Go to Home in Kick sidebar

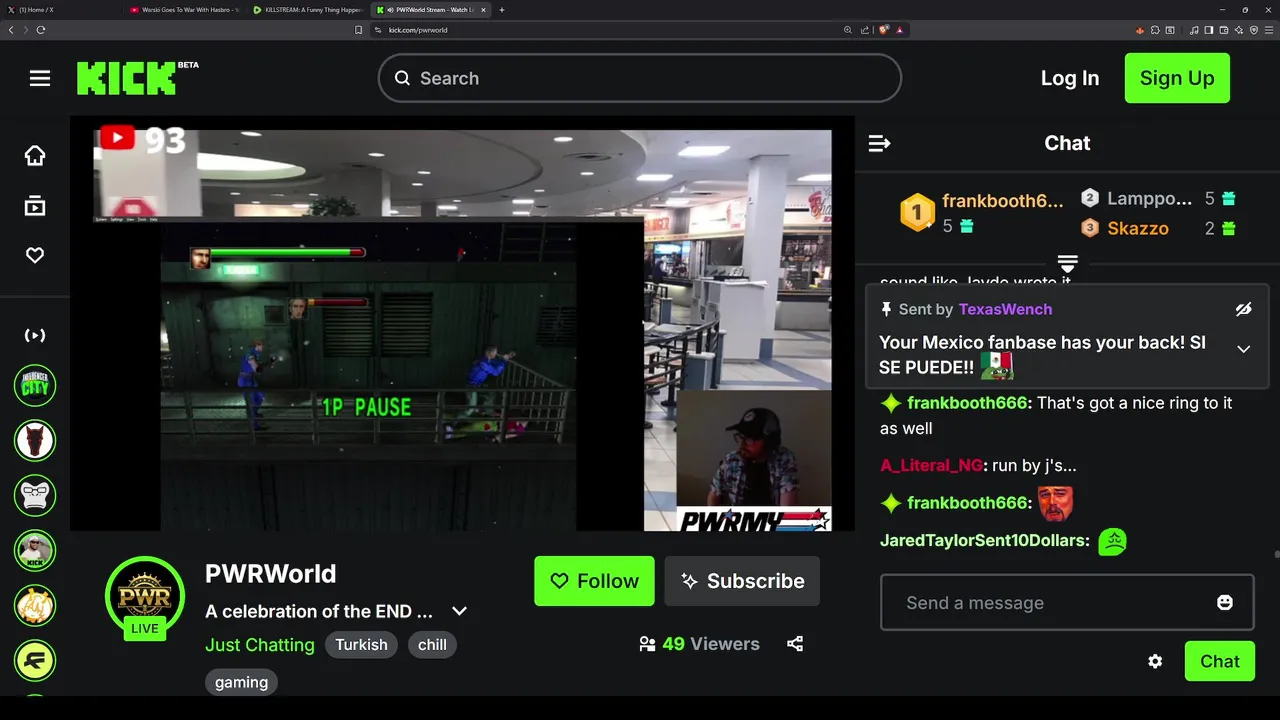pyautogui.click(x=35, y=155)
